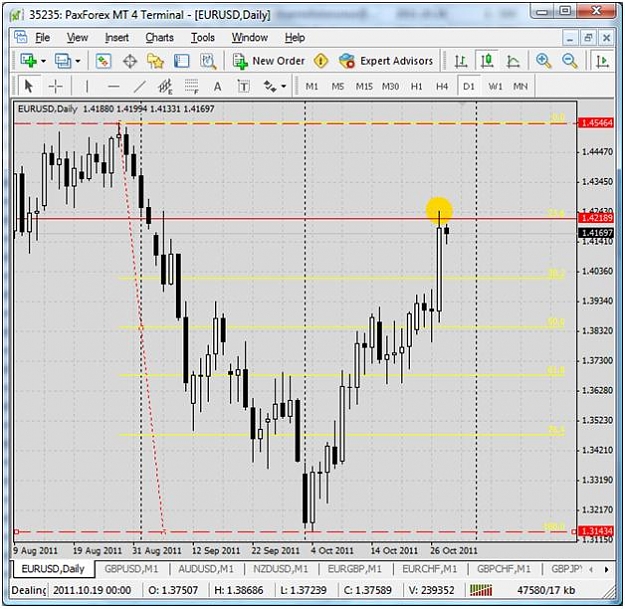
Task: Open the File menu
Action: tap(43, 37)
